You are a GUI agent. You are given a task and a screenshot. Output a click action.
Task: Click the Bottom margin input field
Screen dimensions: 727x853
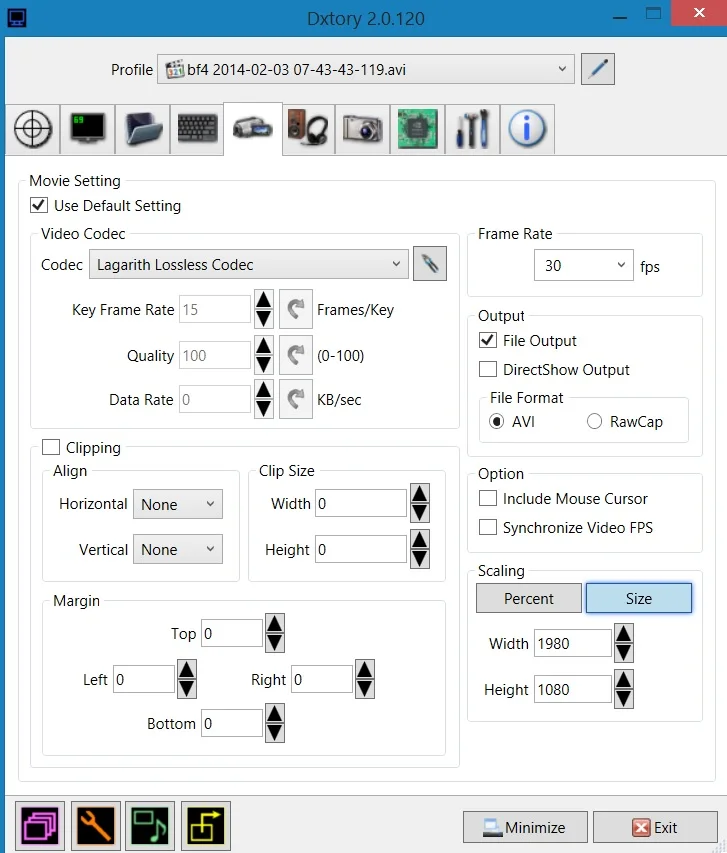point(232,723)
